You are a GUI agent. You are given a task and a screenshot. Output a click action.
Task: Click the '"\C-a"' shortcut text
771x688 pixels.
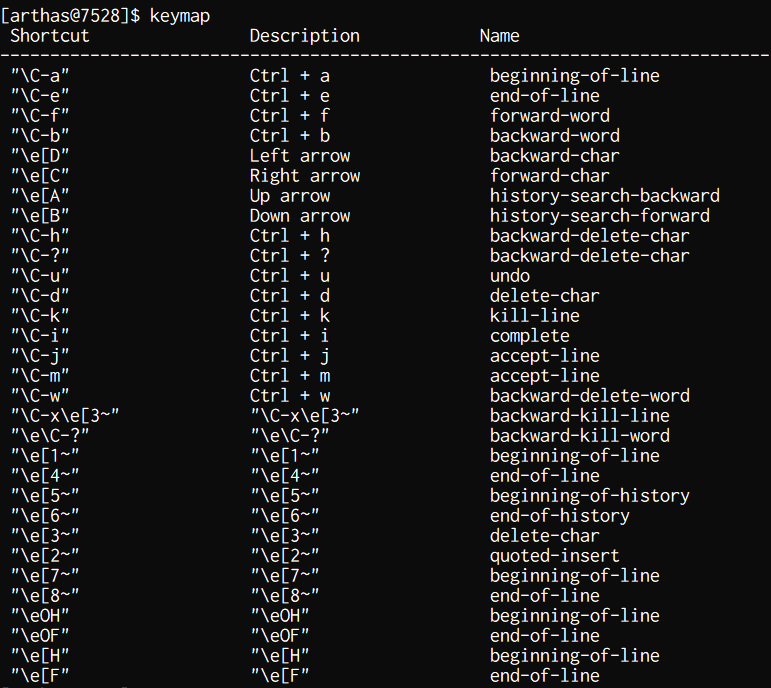[x=40, y=75]
